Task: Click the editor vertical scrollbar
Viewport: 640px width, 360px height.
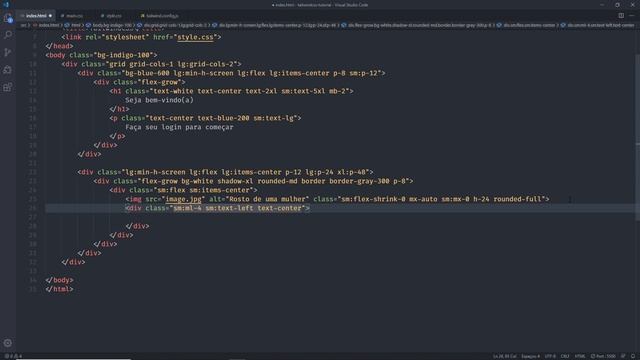Action: coord(637,139)
